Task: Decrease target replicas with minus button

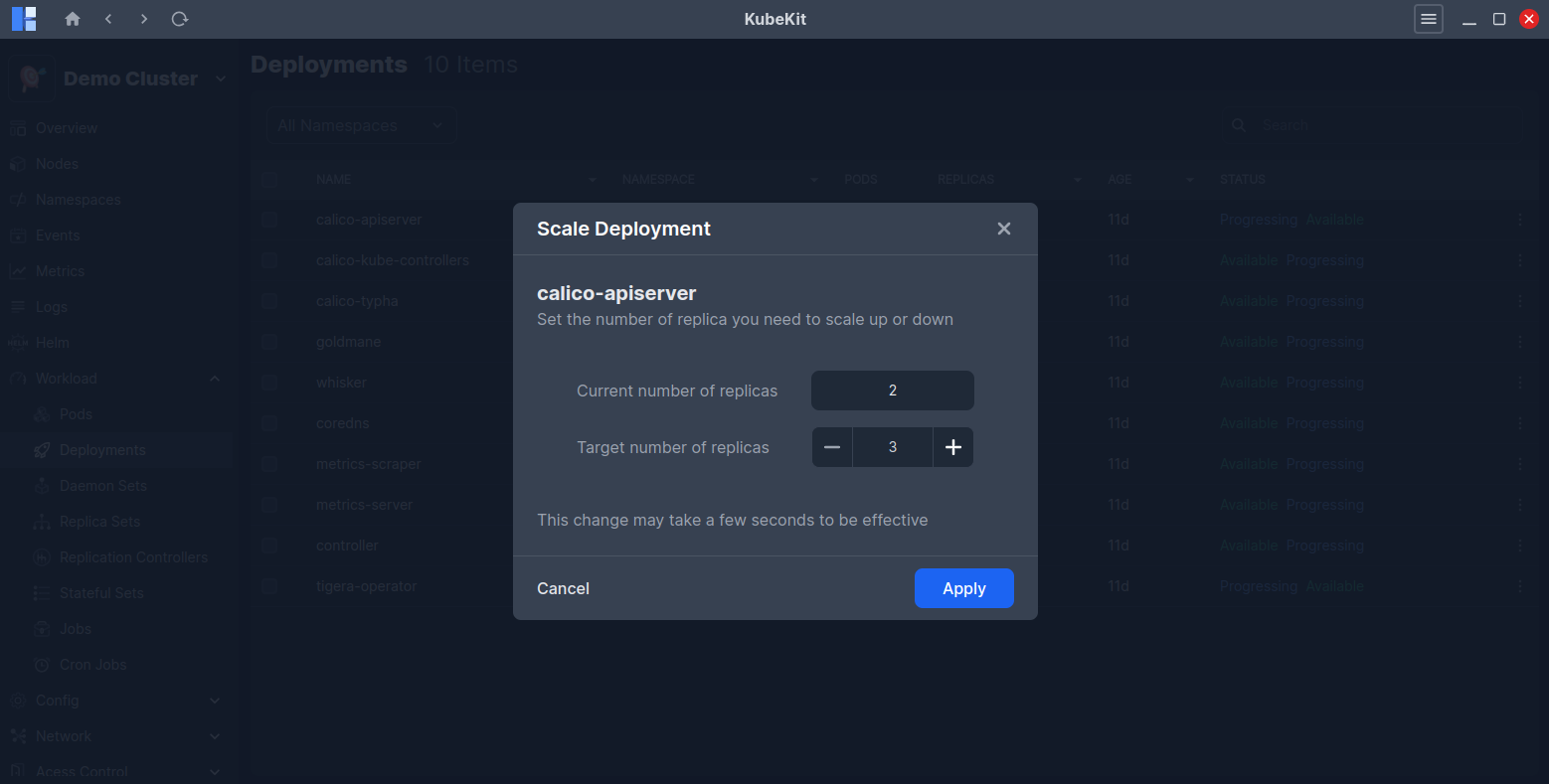Action: [x=832, y=447]
